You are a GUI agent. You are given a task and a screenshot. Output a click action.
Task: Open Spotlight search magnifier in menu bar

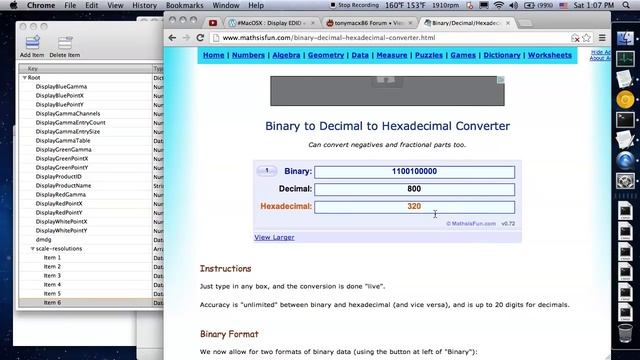tap(626, 5)
